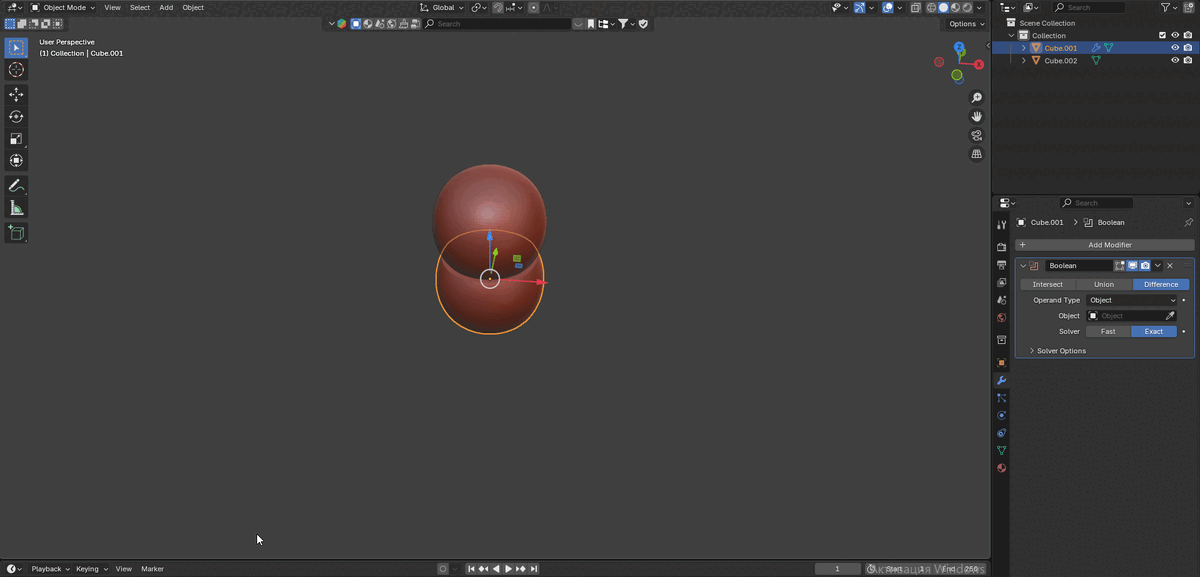This screenshot has width=1200, height=577.
Task: Toggle Boolean modifier viewport display
Action: point(1132,266)
